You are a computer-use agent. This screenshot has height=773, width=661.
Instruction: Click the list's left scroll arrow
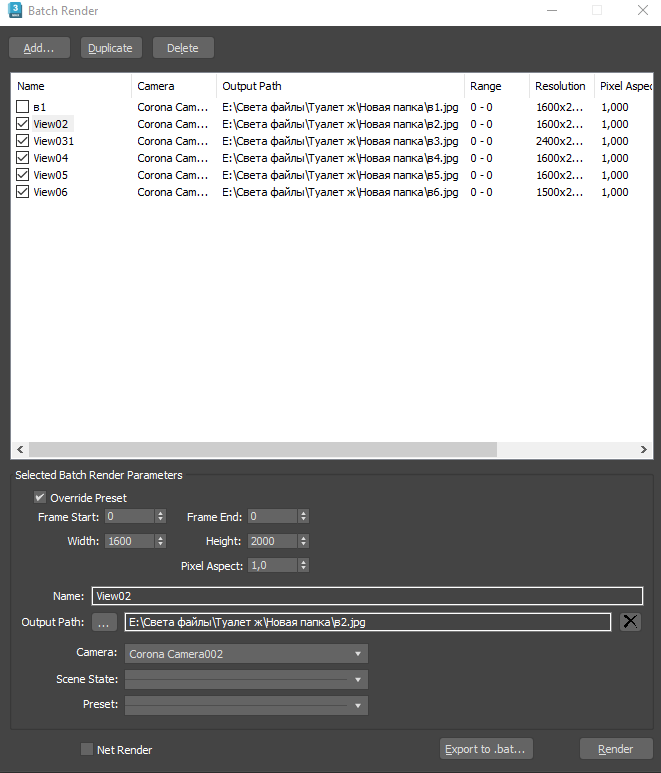(x=20, y=449)
